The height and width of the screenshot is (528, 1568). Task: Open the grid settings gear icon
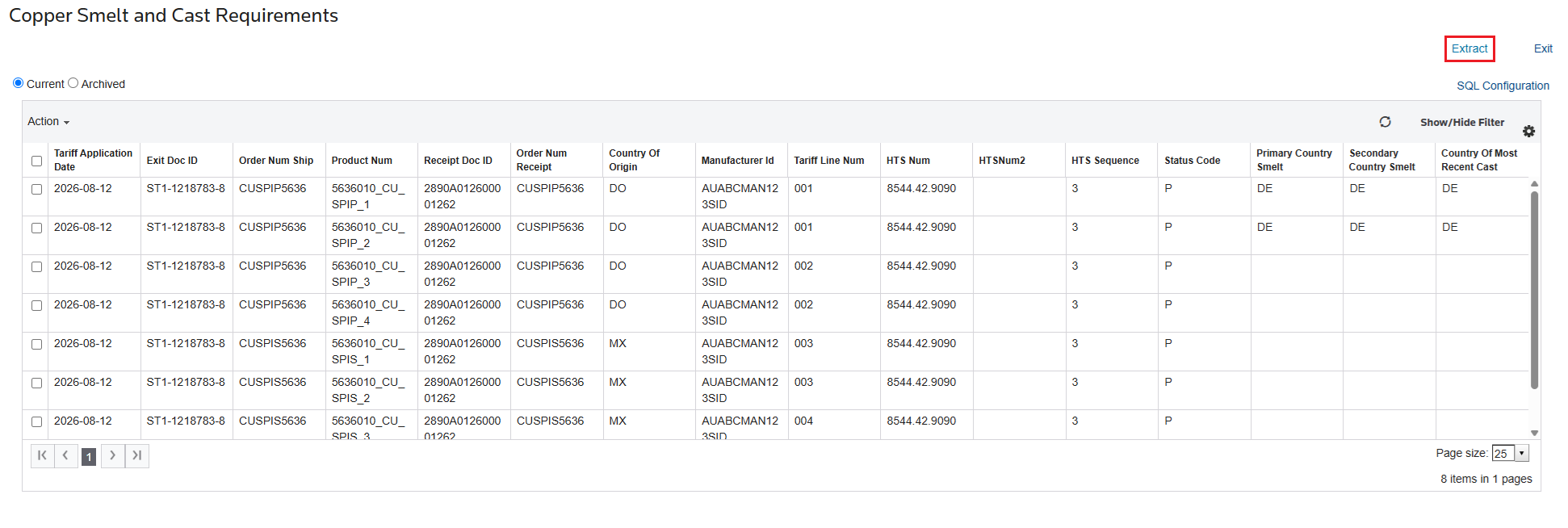[1528, 131]
